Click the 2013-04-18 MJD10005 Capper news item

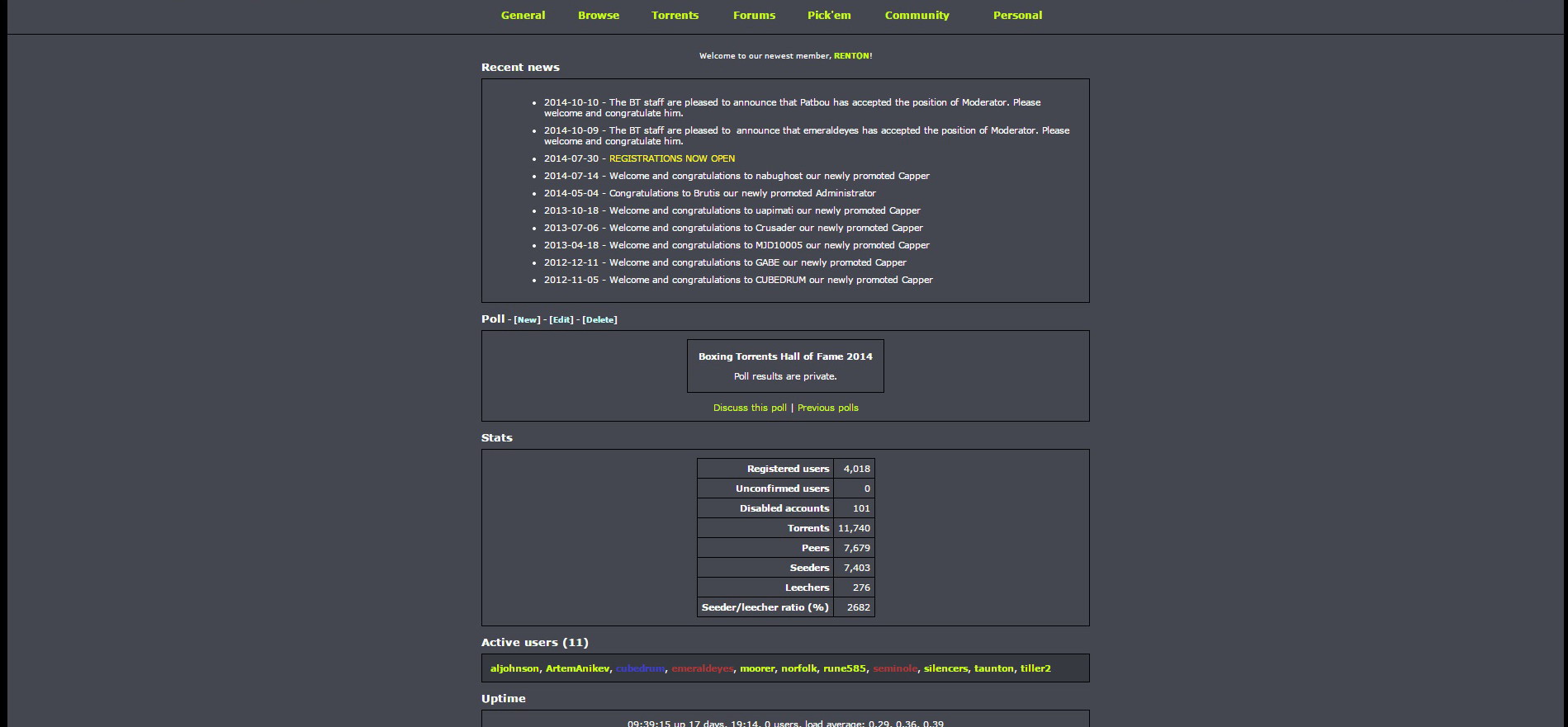(737, 245)
